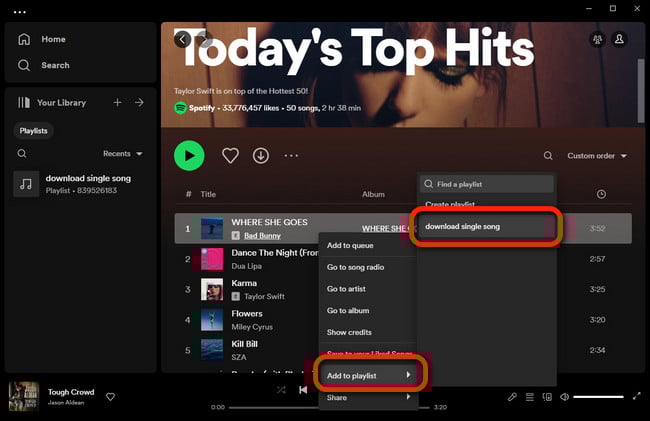
Task: Toggle shuffle playback
Action: [281, 390]
